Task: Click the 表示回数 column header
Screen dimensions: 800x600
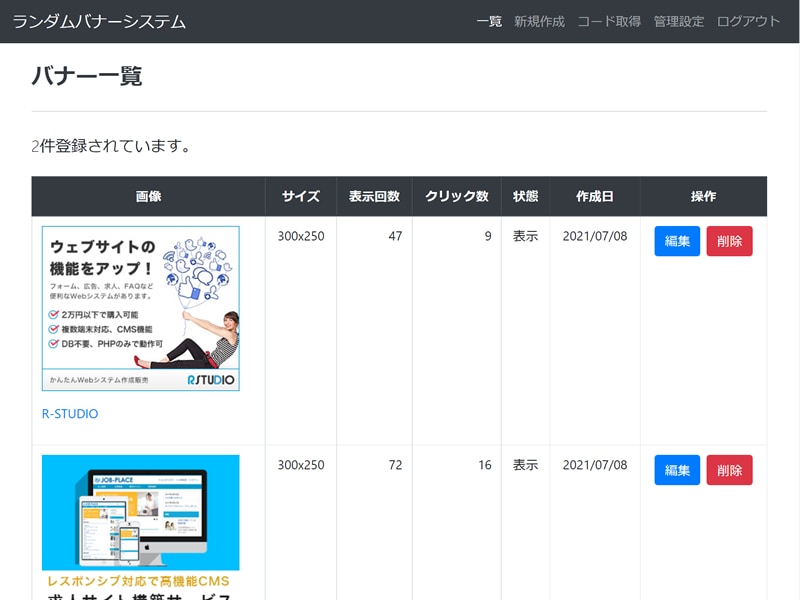Action: (374, 196)
